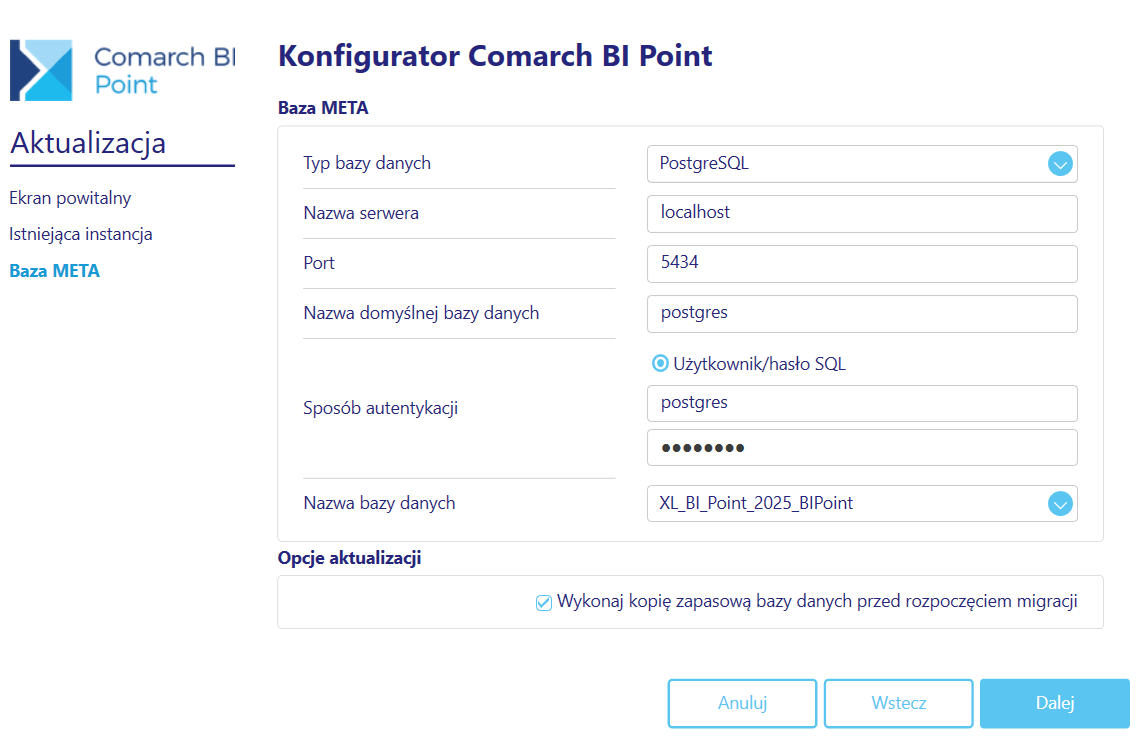Click the Wykonaj kopię zapasową label text

point(816,602)
